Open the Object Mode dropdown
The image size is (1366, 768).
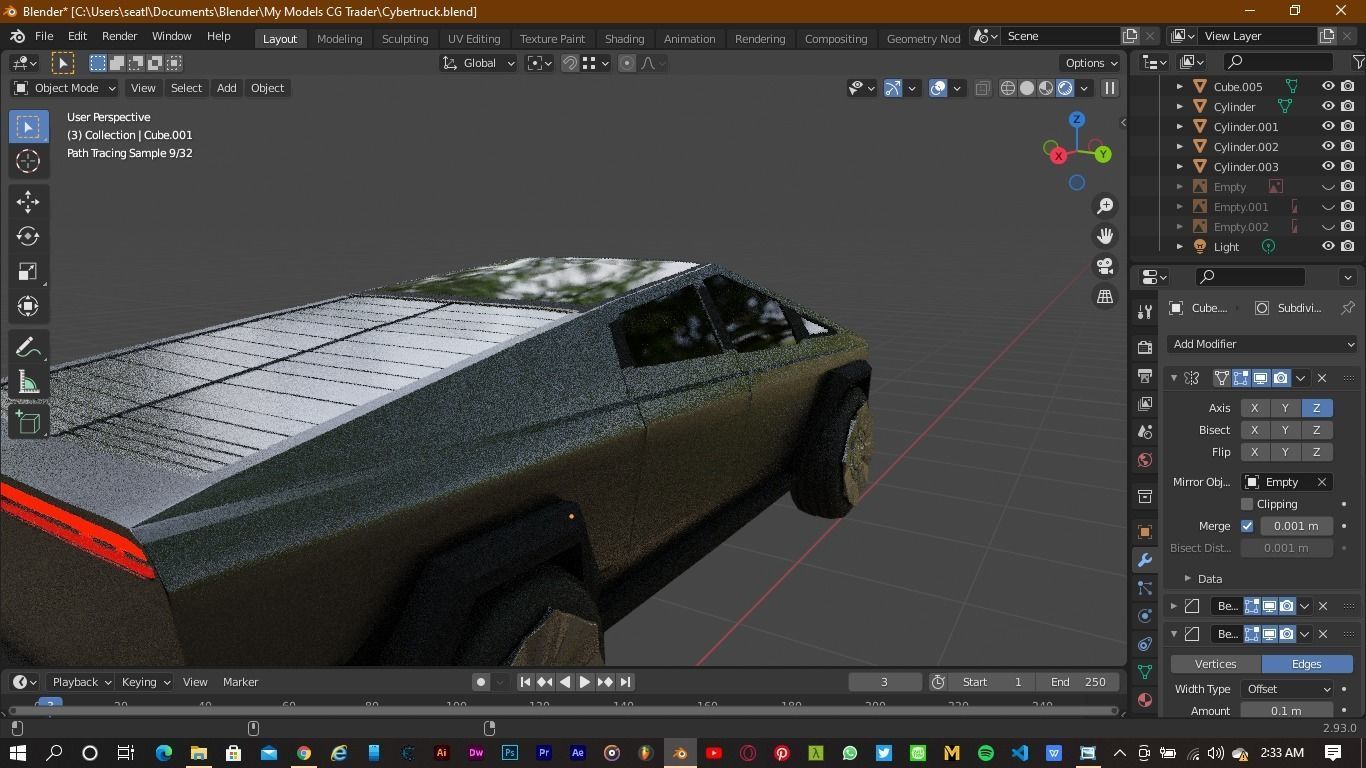click(65, 88)
